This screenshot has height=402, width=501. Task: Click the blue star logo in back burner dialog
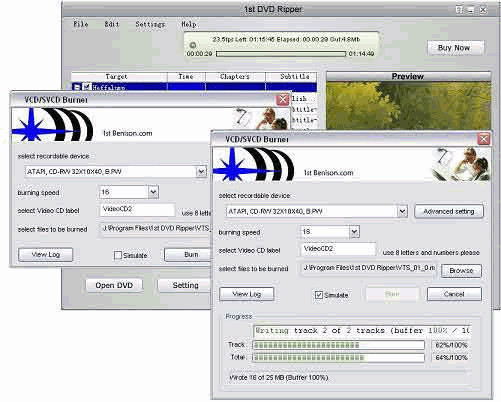[x=32, y=125]
